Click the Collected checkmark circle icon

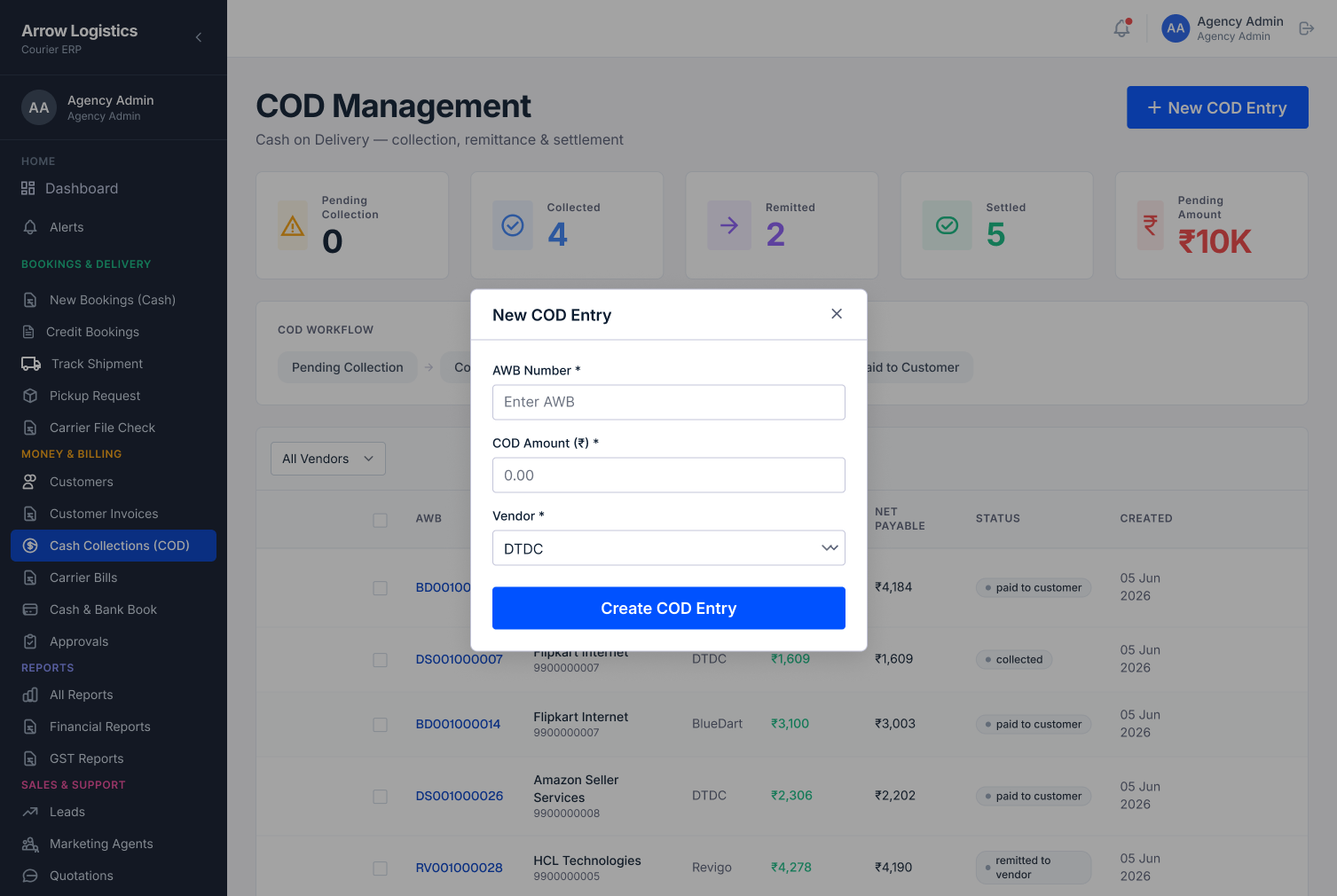pos(513,225)
